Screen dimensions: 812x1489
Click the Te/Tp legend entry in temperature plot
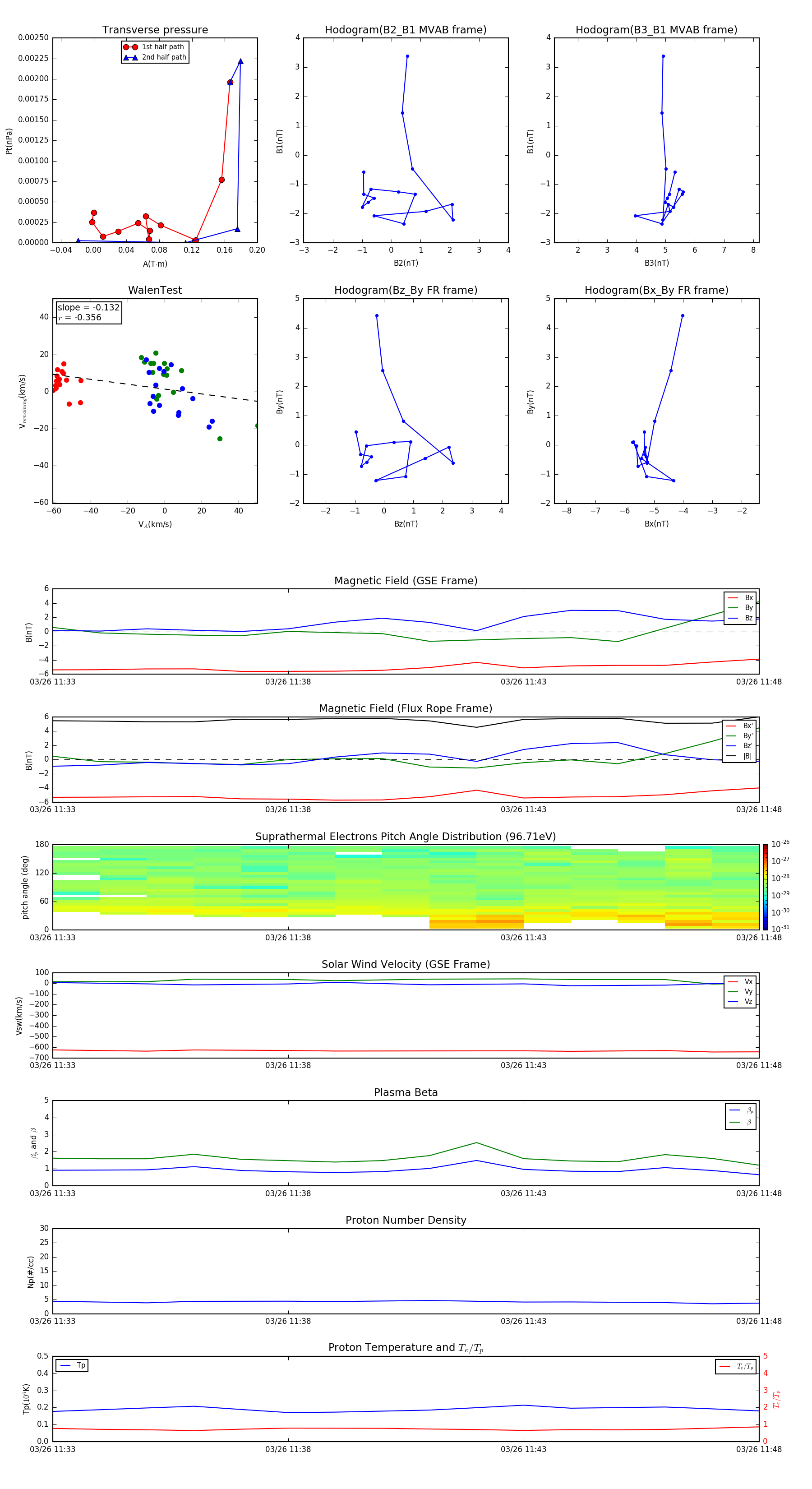pos(736,1366)
